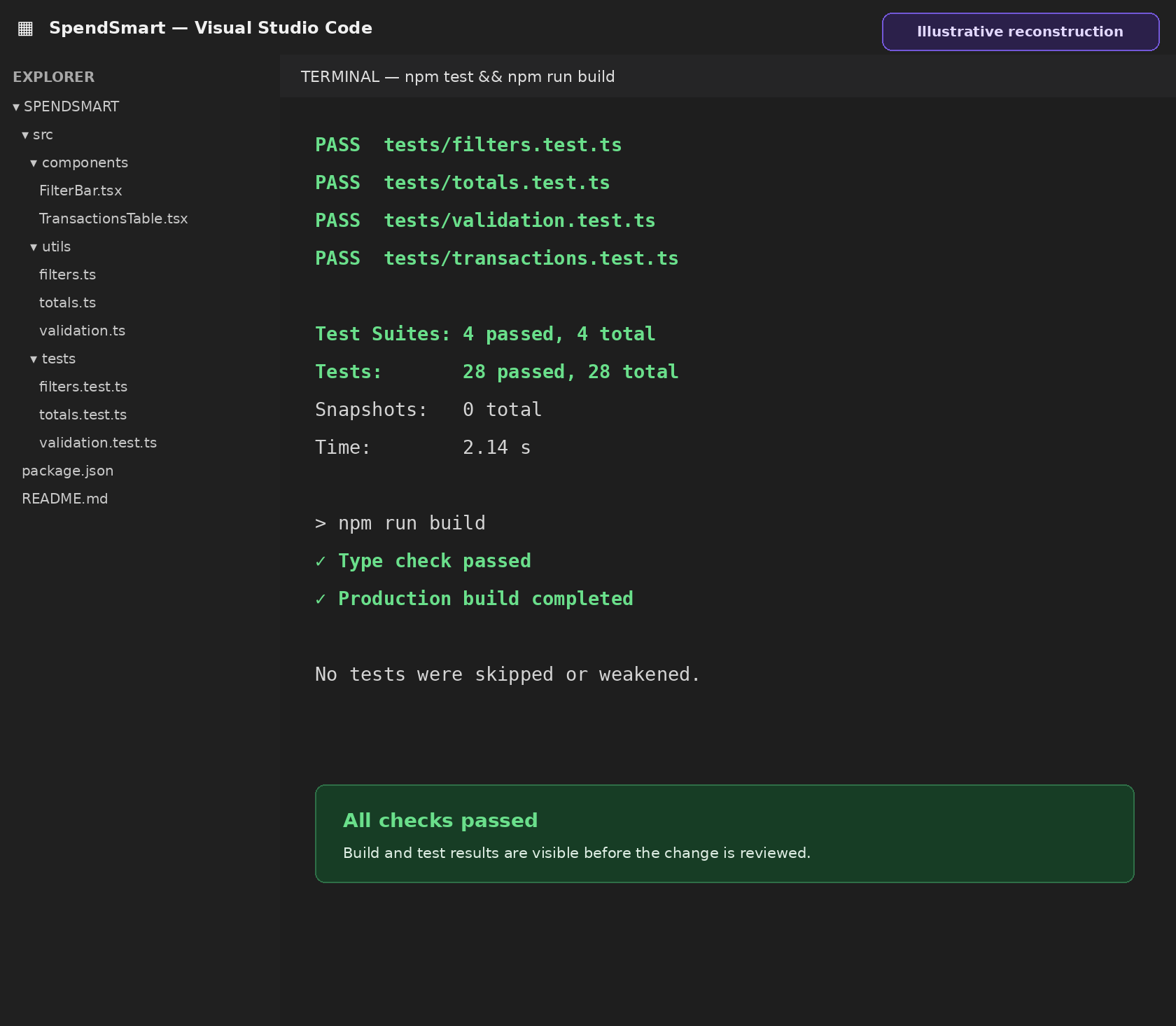Open validation.test.ts in the explorer tree
This screenshot has height=1026, width=1176.
click(98, 443)
